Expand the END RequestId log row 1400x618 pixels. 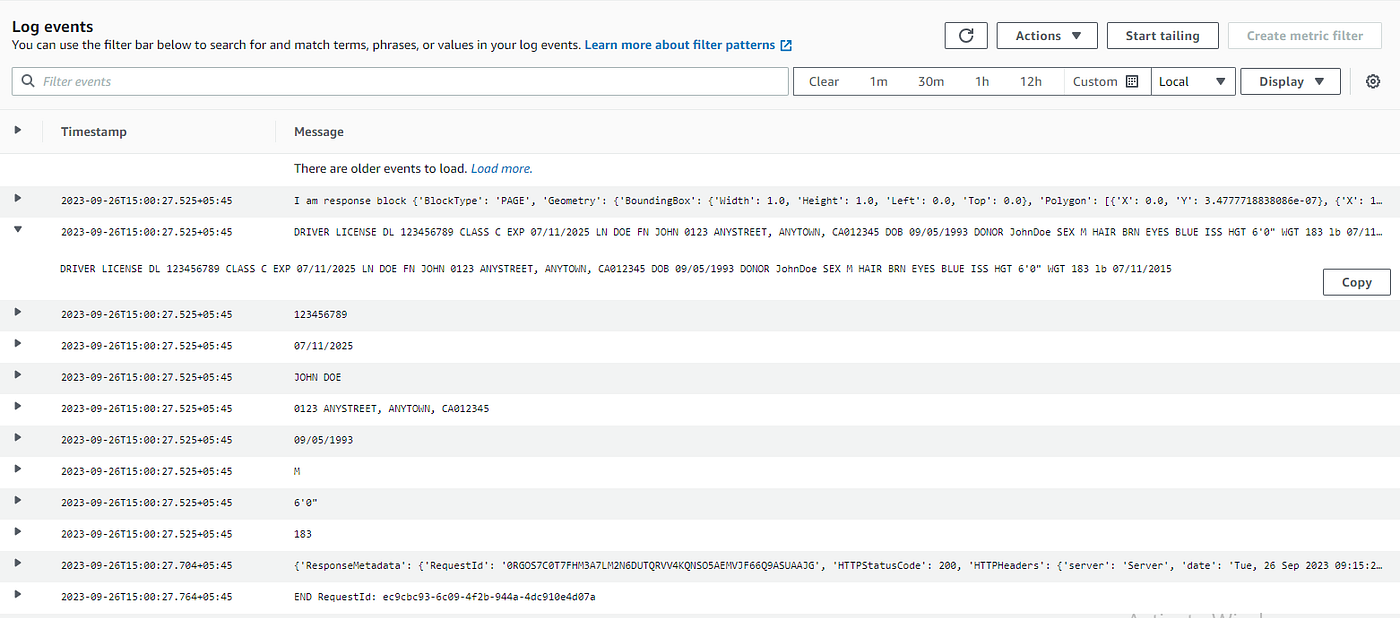(x=18, y=596)
